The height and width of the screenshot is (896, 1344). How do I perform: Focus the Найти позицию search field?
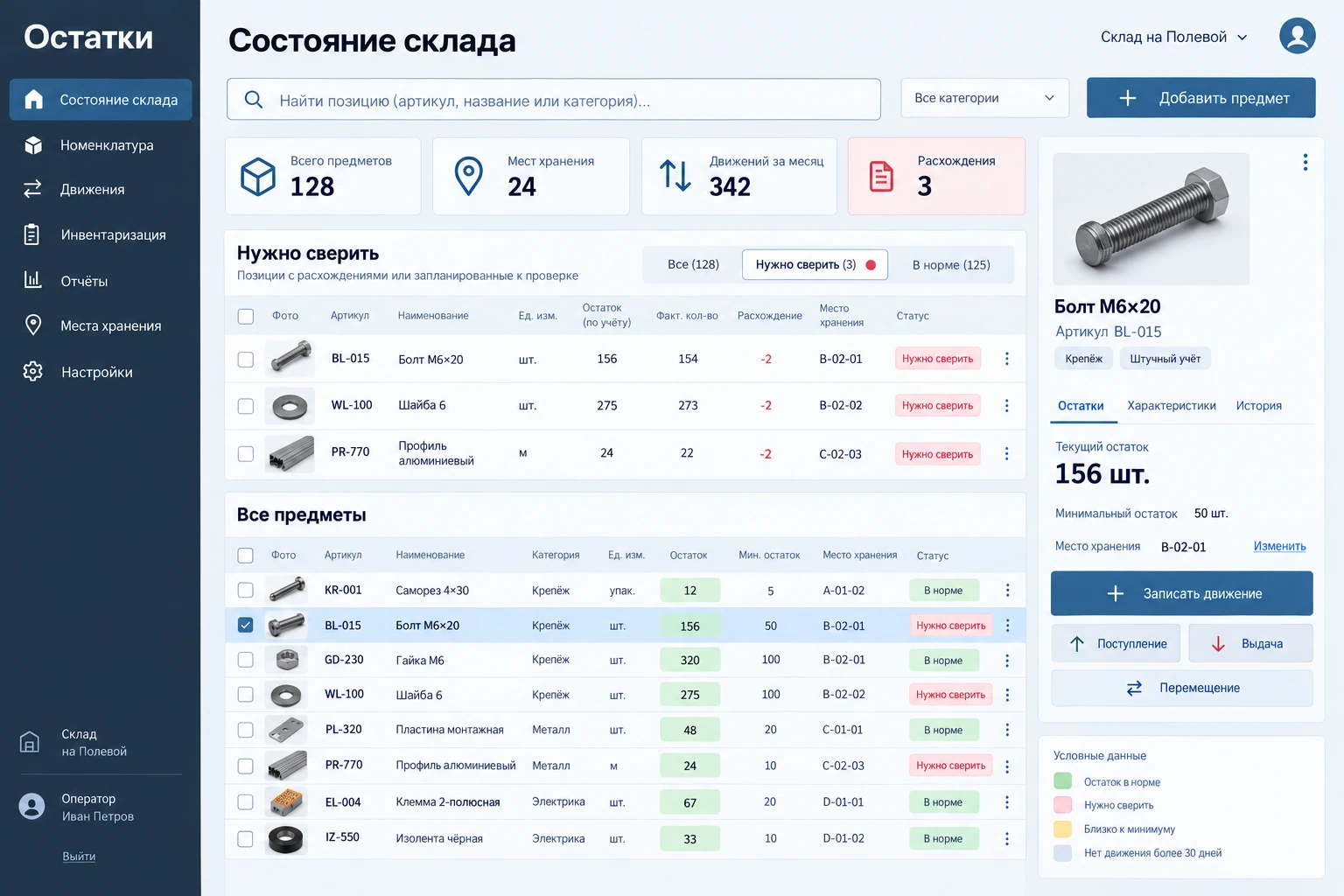click(x=554, y=100)
